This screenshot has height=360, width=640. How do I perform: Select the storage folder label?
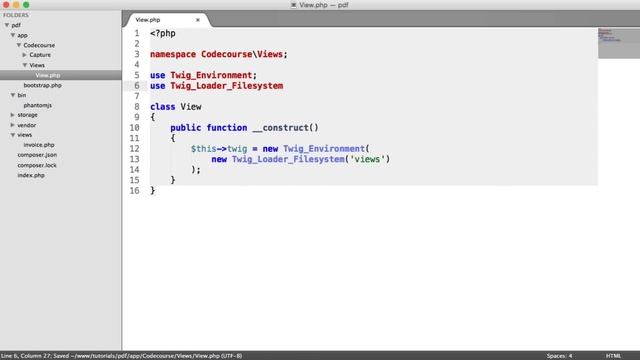coord(27,115)
